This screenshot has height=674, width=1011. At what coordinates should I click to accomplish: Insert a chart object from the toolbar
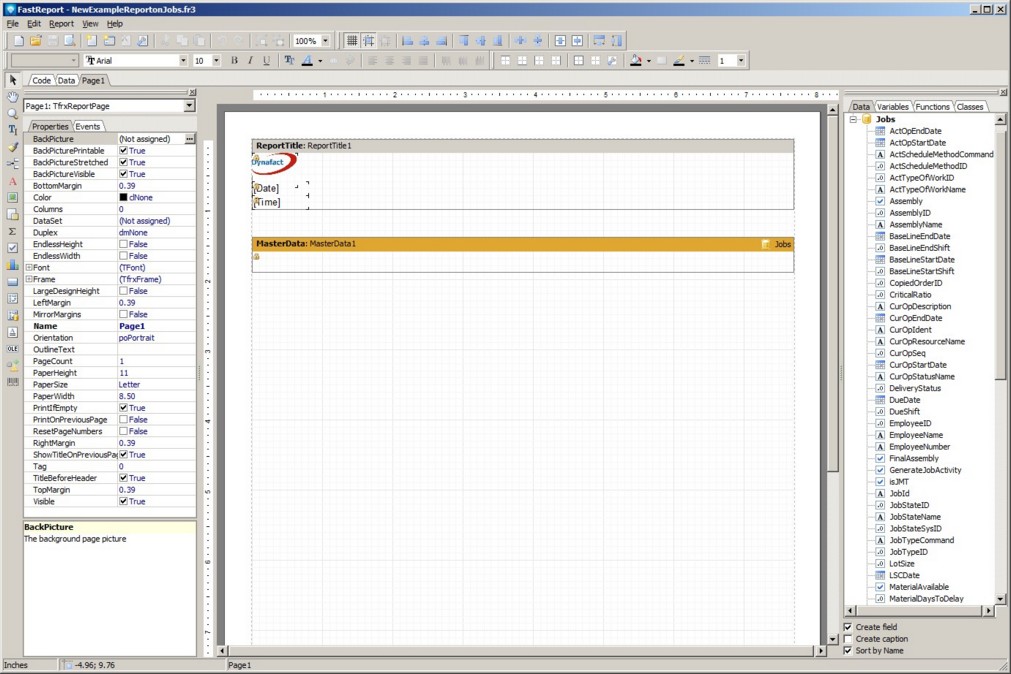(x=13, y=265)
